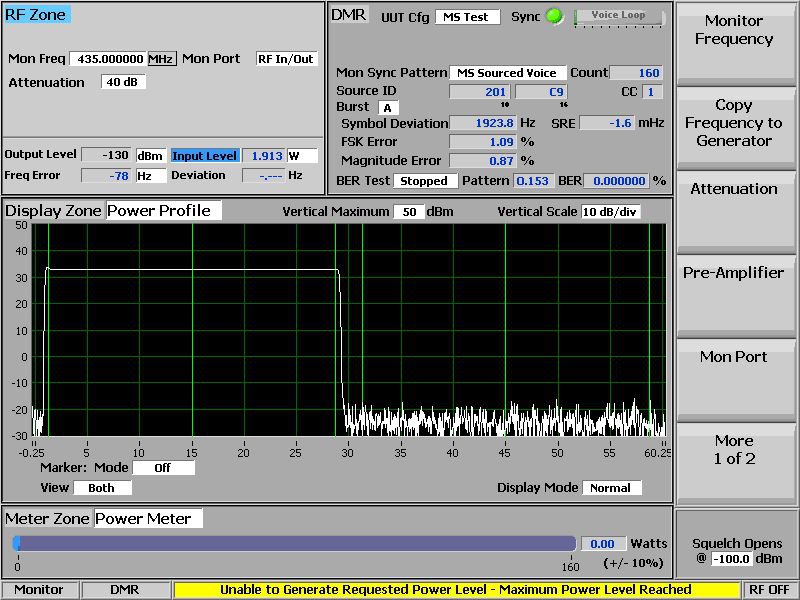Toggle the Voice Loop control
800x600 pixels.
point(618,17)
